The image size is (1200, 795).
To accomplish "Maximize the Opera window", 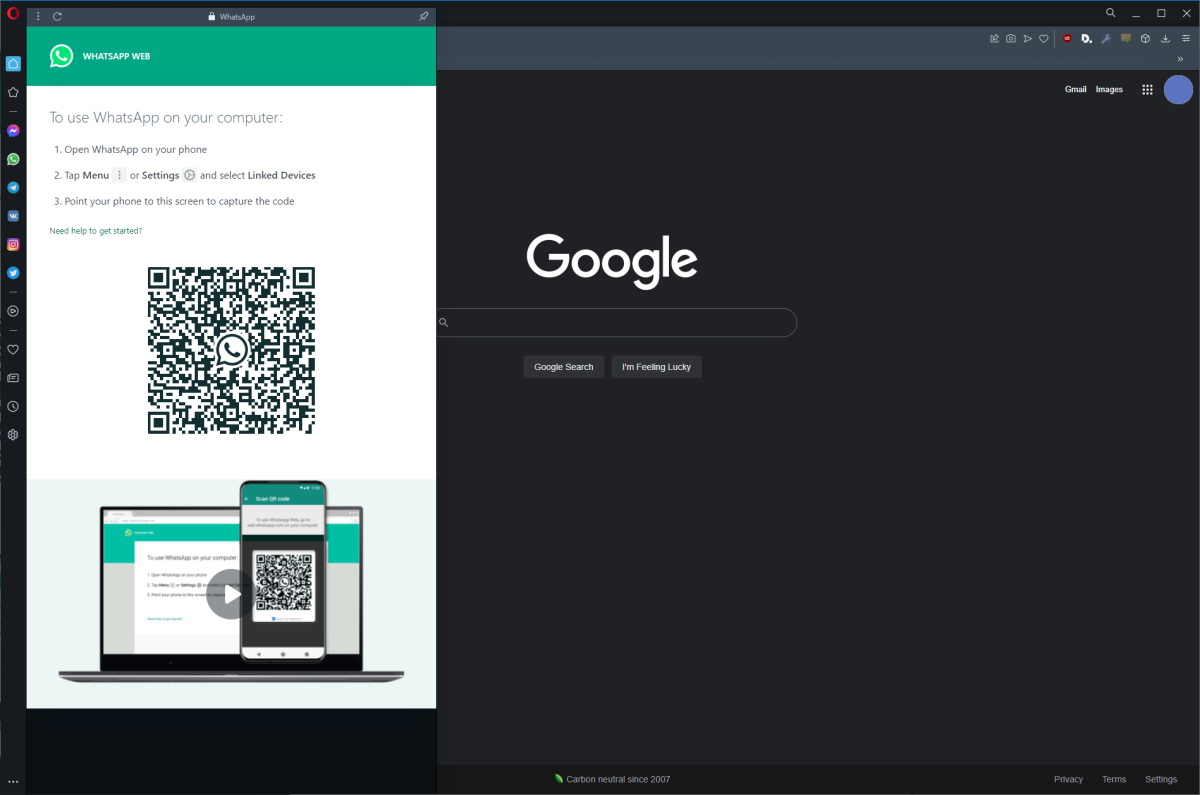I will tap(1161, 13).
